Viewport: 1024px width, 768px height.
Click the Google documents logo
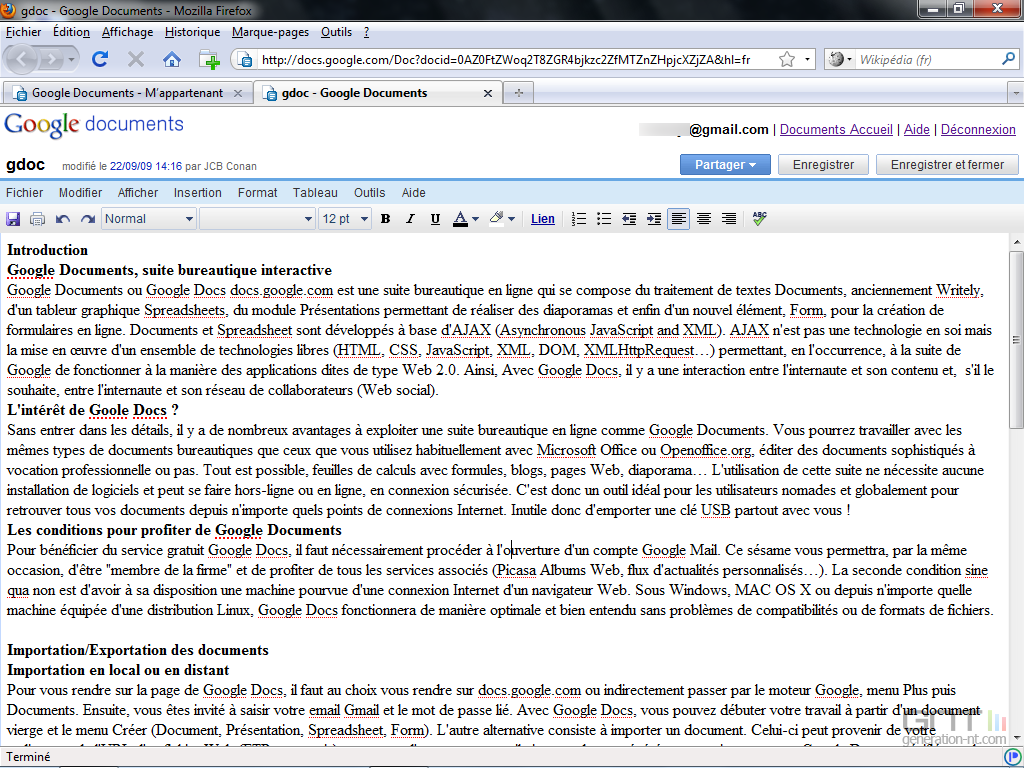94,125
